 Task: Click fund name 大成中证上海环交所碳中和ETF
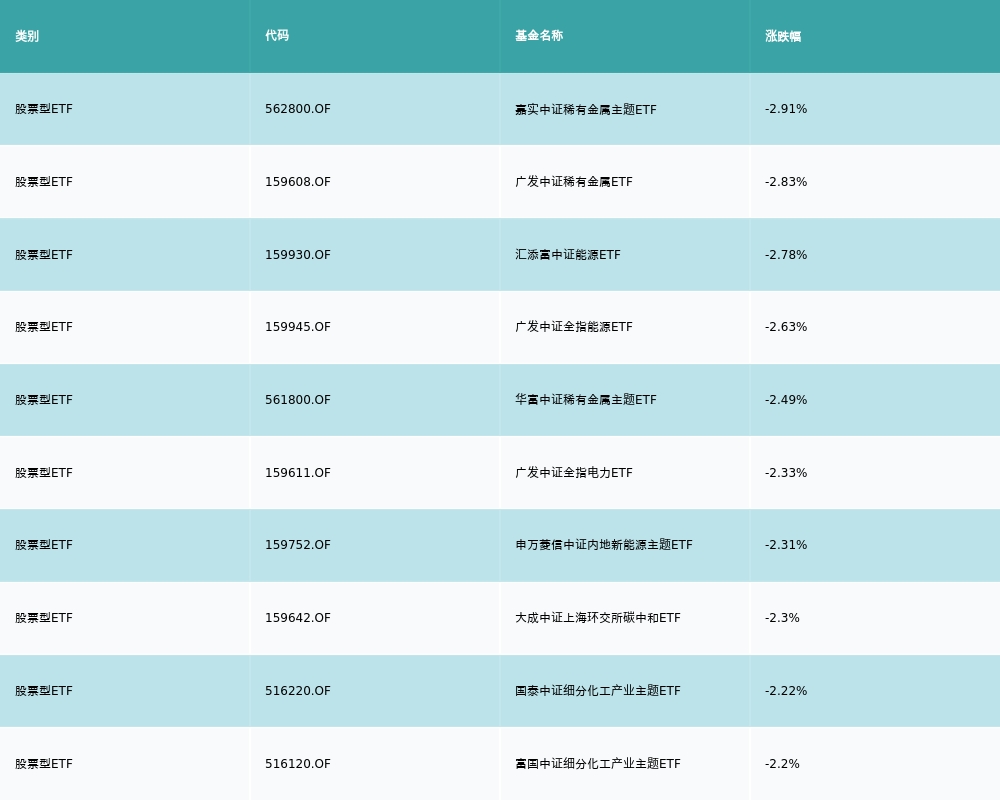[x=598, y=618]
